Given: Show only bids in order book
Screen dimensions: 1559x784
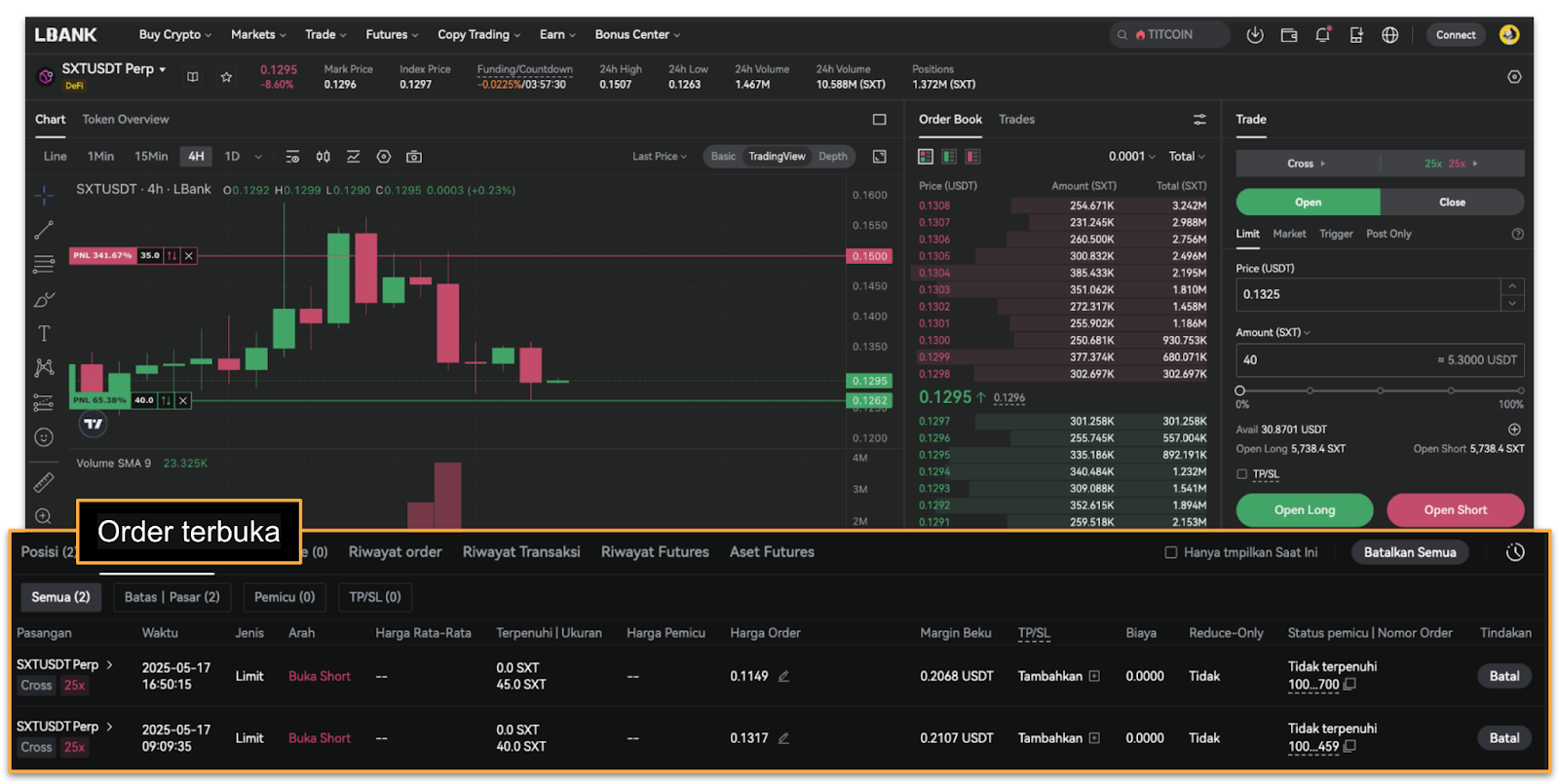Looking at the screenshot, I should coord(949,157).
